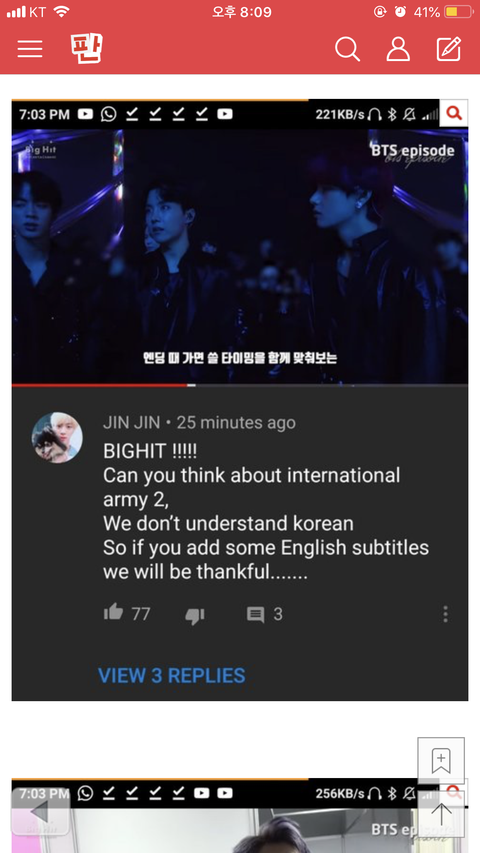The height and width of the screenshot is (853, 480).
Task: Open comment replies speech bubble icon
Action: point(255,615)
